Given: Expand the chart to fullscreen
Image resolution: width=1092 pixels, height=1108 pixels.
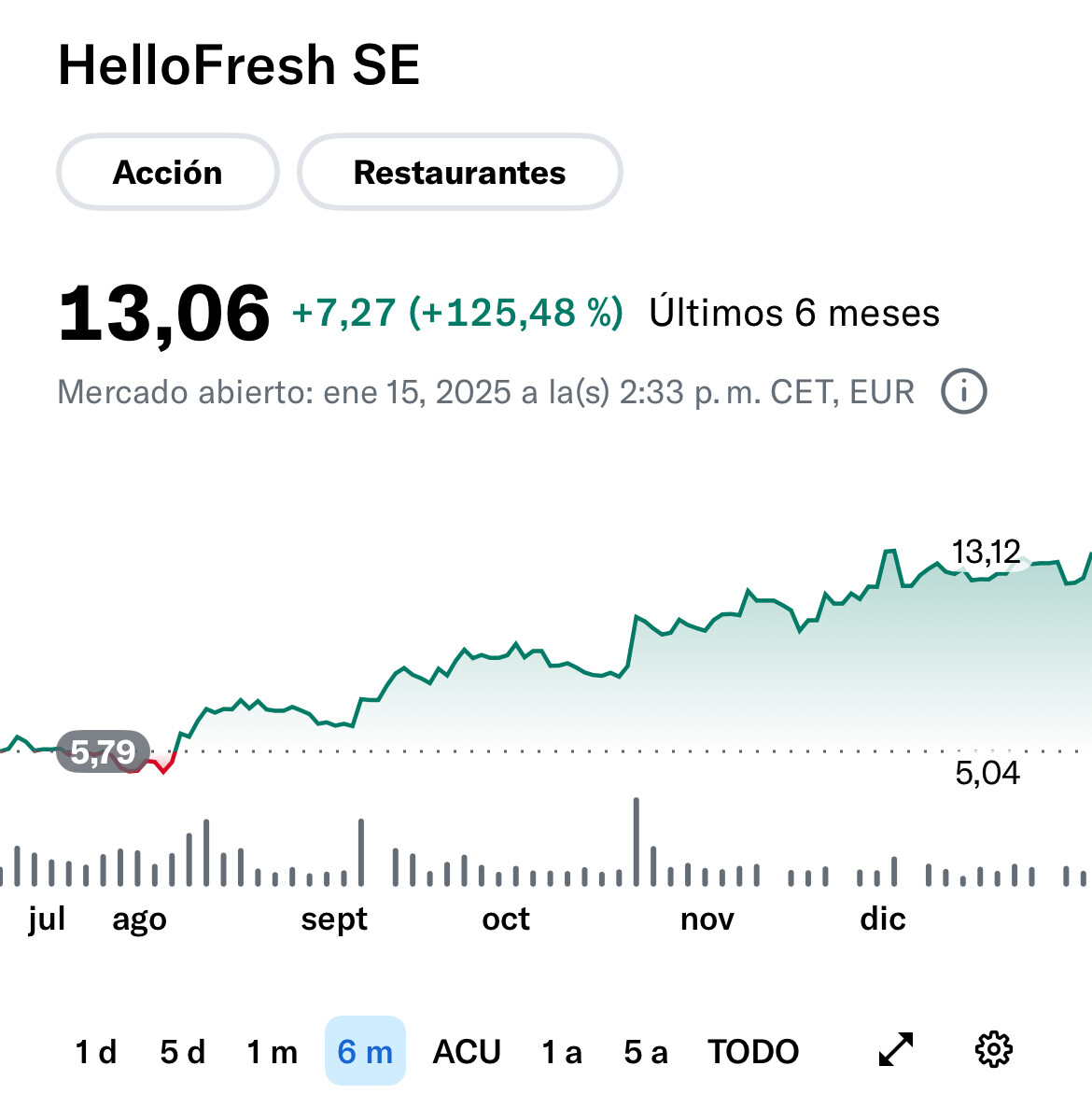Looking at the screenshot, I should [896, 1050].
